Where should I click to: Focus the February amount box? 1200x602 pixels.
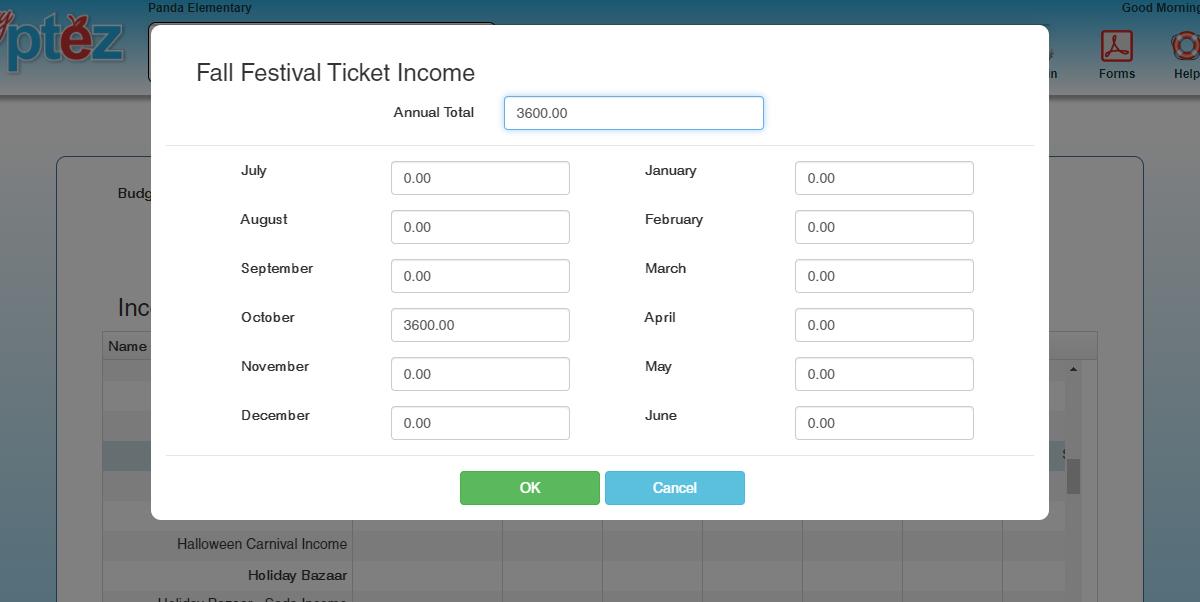point(884,227)
